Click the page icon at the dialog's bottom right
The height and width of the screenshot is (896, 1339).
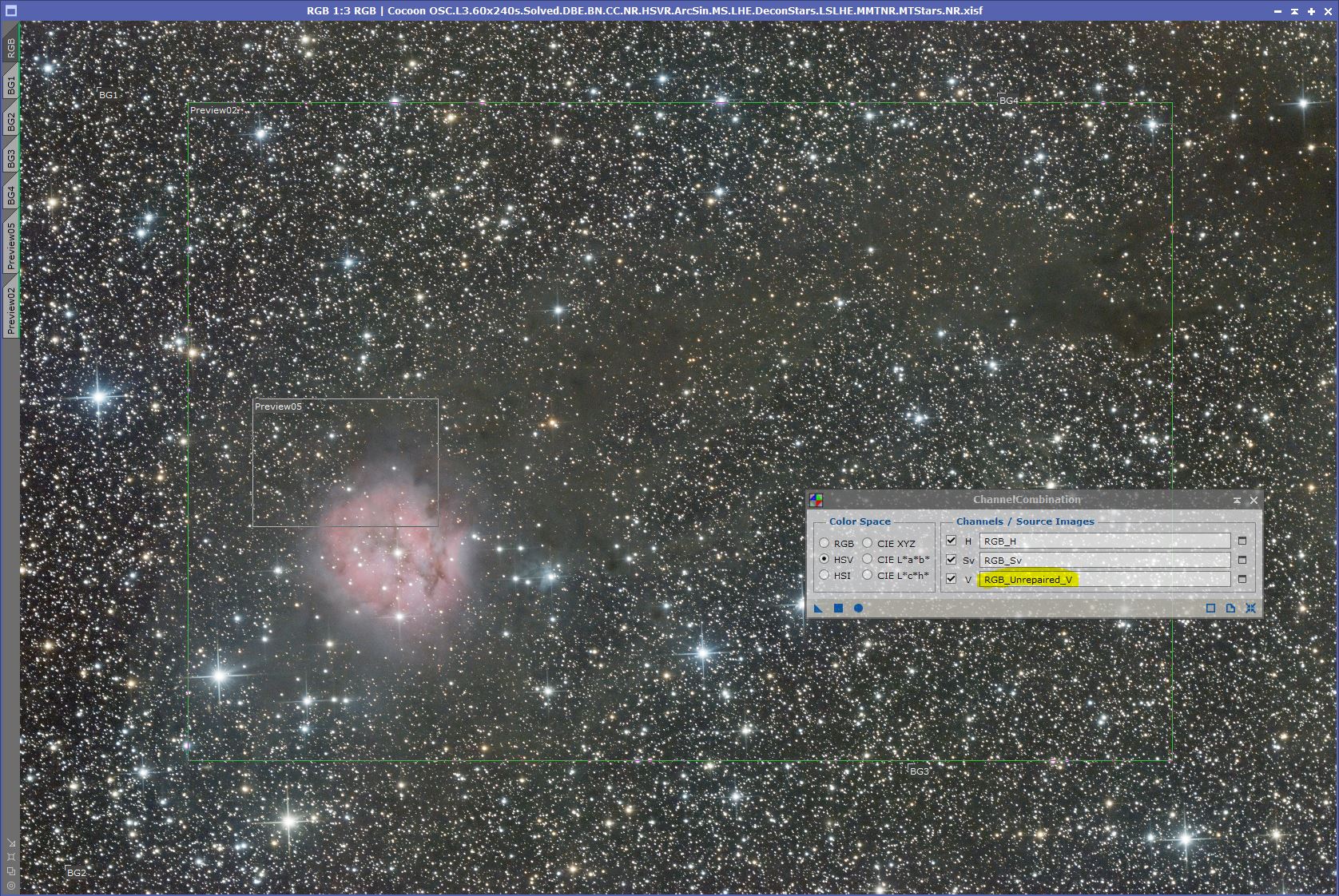(x=1230, y=609)
